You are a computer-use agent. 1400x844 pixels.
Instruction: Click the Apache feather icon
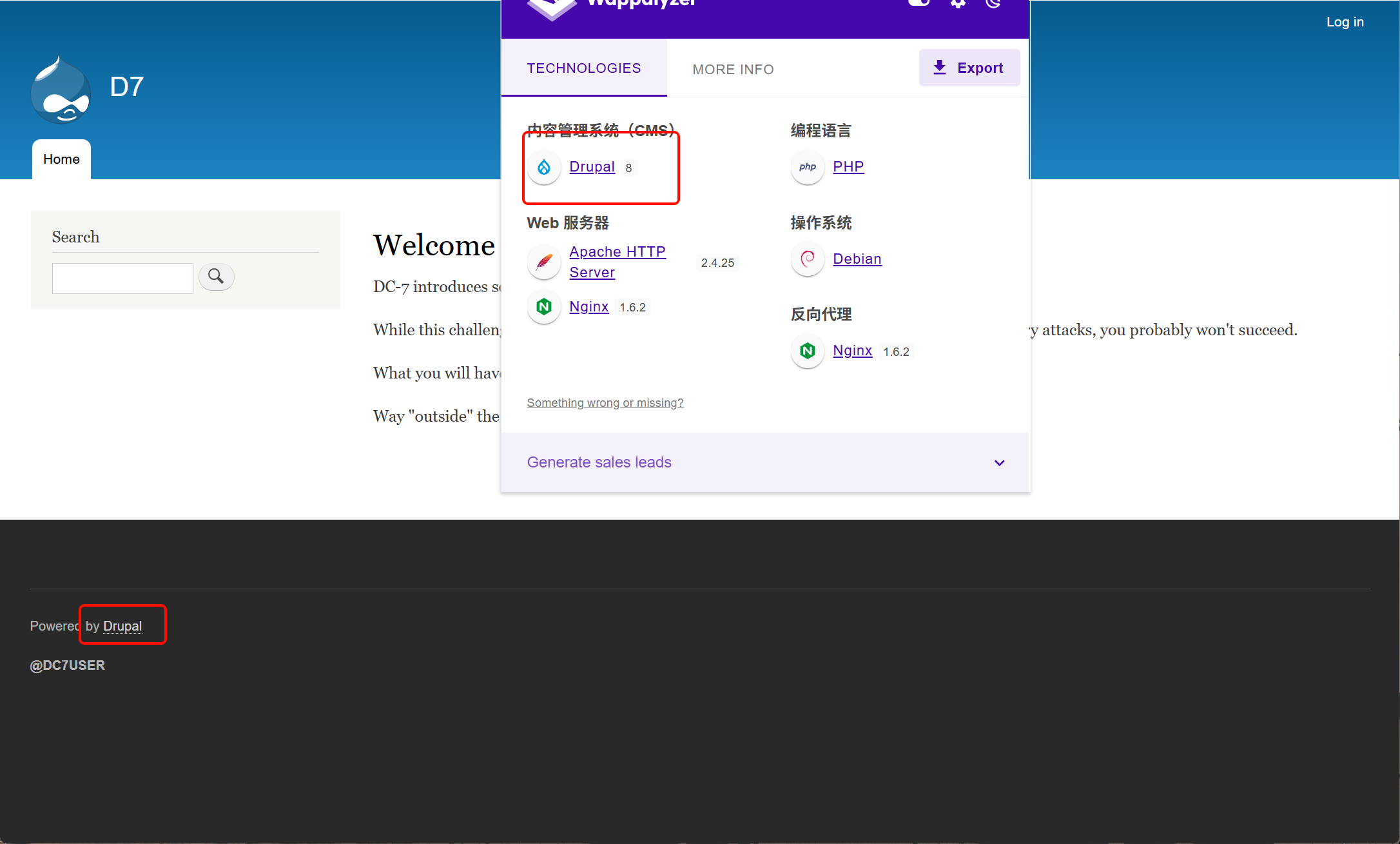pyautogui.click(x=544, y=262)
